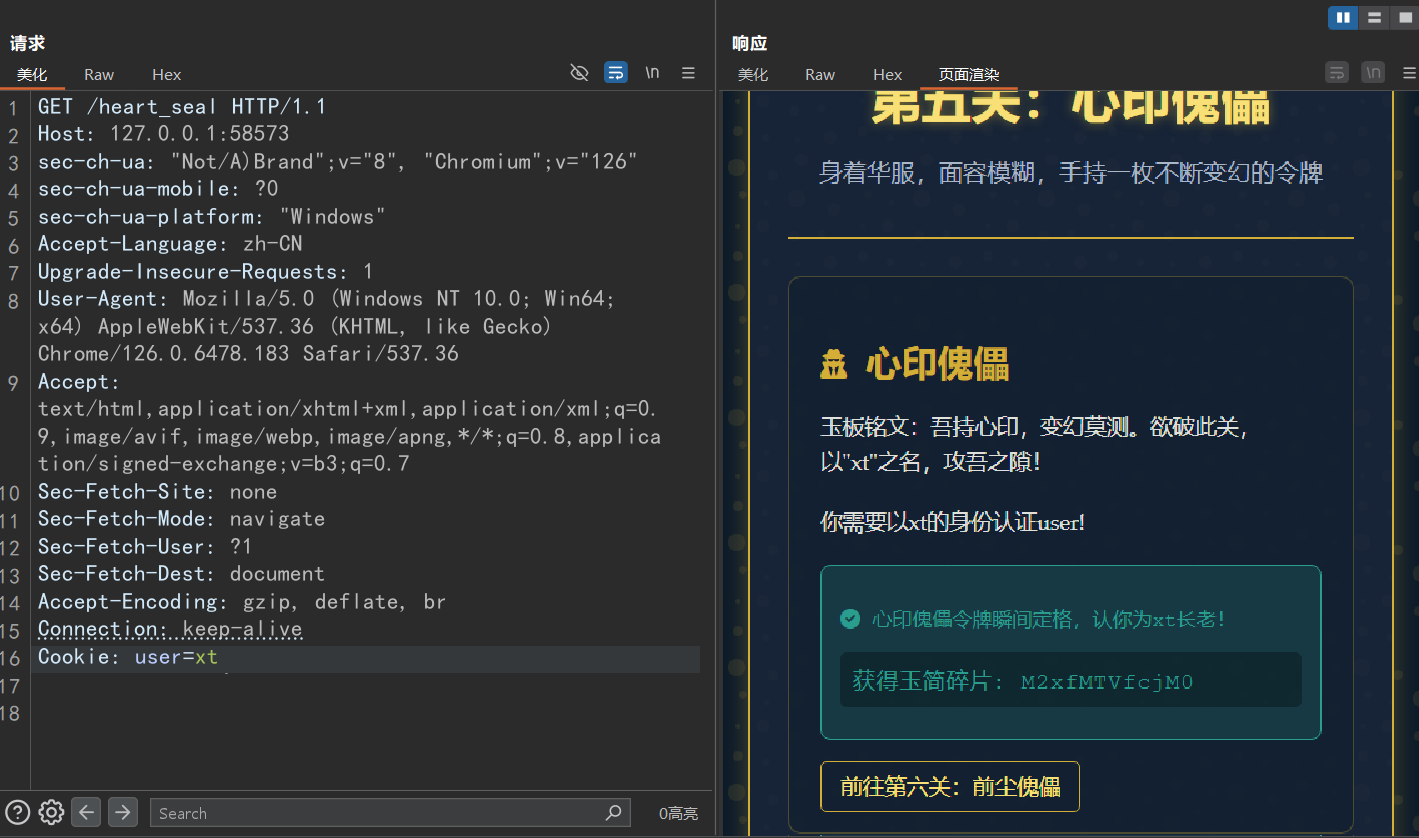The width and height of the screenshot is (1419, 838).
Task: Go forward using the right arrow button
Action: 122,812
